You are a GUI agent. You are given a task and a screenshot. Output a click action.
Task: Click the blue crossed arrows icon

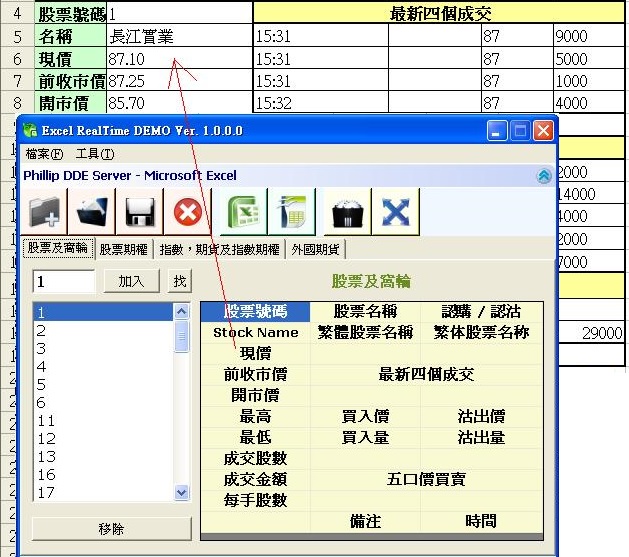pyautogui.click(x=396, y=212)
